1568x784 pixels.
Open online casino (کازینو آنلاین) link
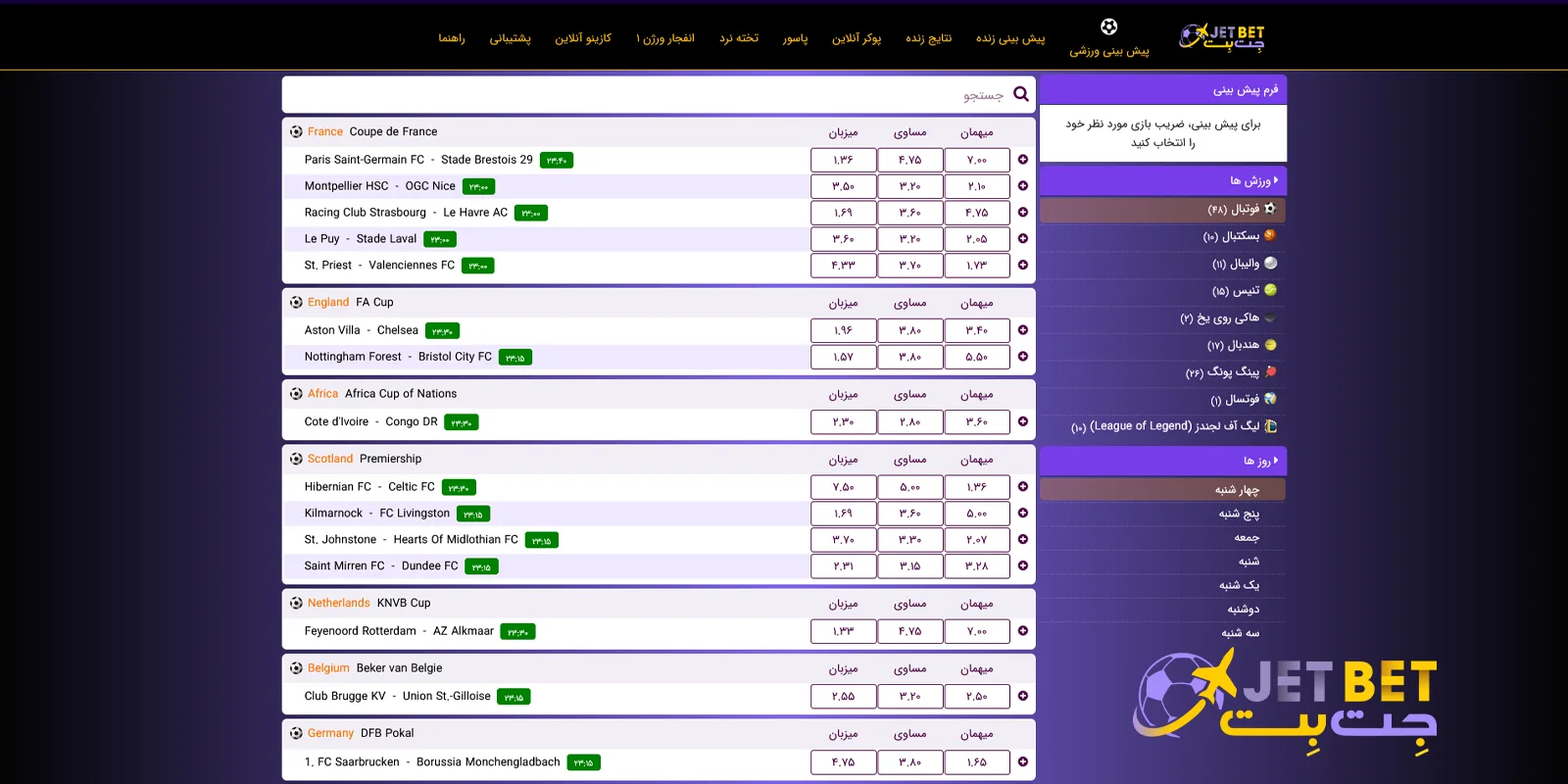(583, 38)
